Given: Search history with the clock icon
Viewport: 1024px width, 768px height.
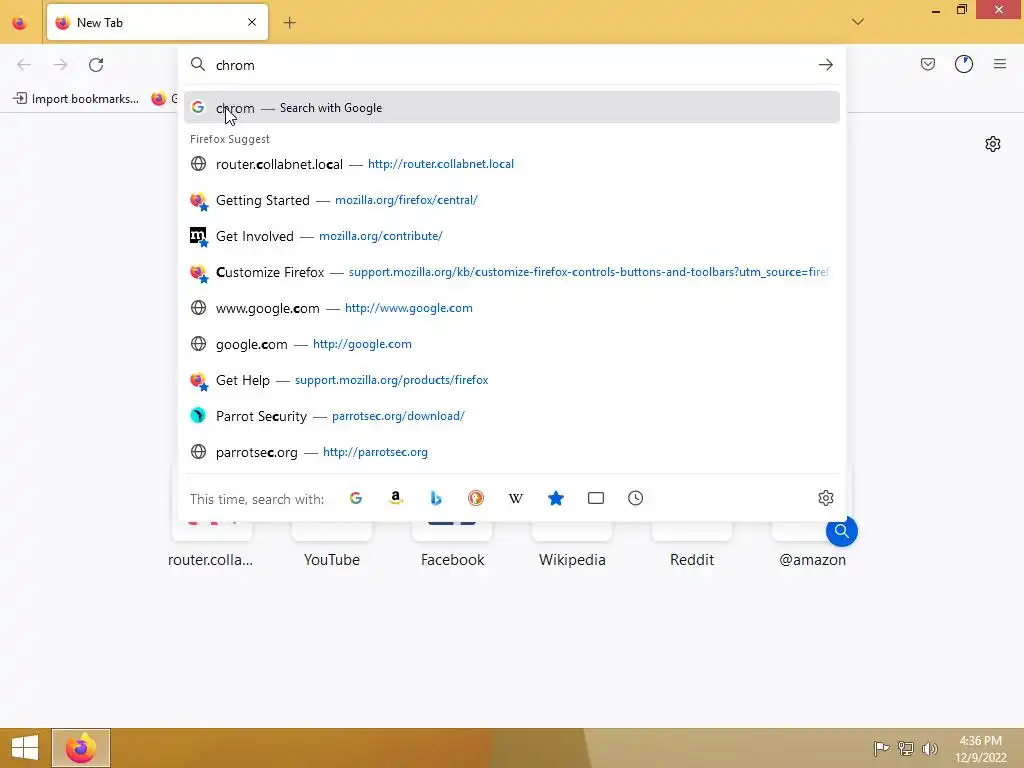Looking at the screenshot, I should tap(635, 498).
